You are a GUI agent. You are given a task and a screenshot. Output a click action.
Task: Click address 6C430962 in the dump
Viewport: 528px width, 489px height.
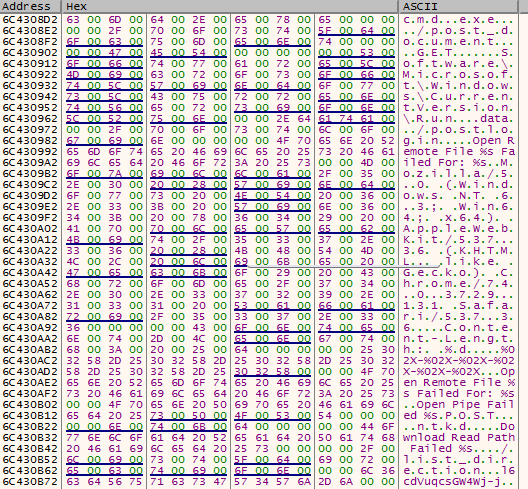[30, 119]
